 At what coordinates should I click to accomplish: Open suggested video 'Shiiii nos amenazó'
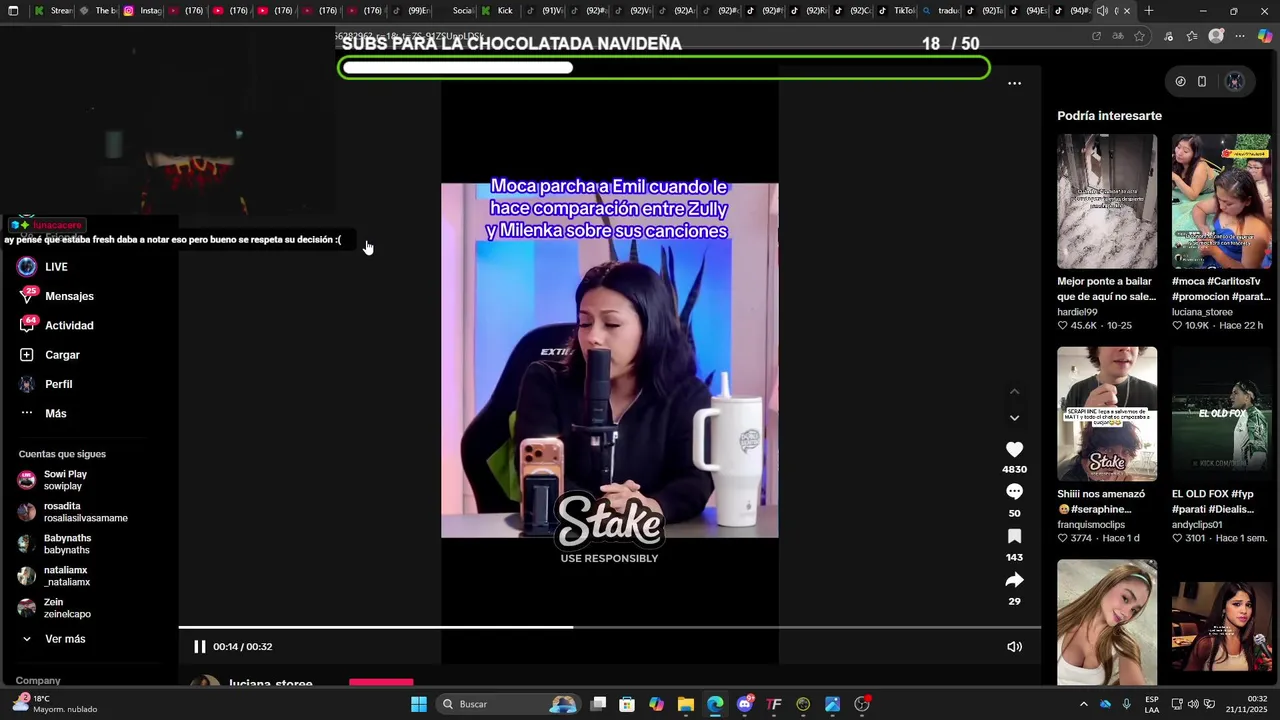point(1107,414)
